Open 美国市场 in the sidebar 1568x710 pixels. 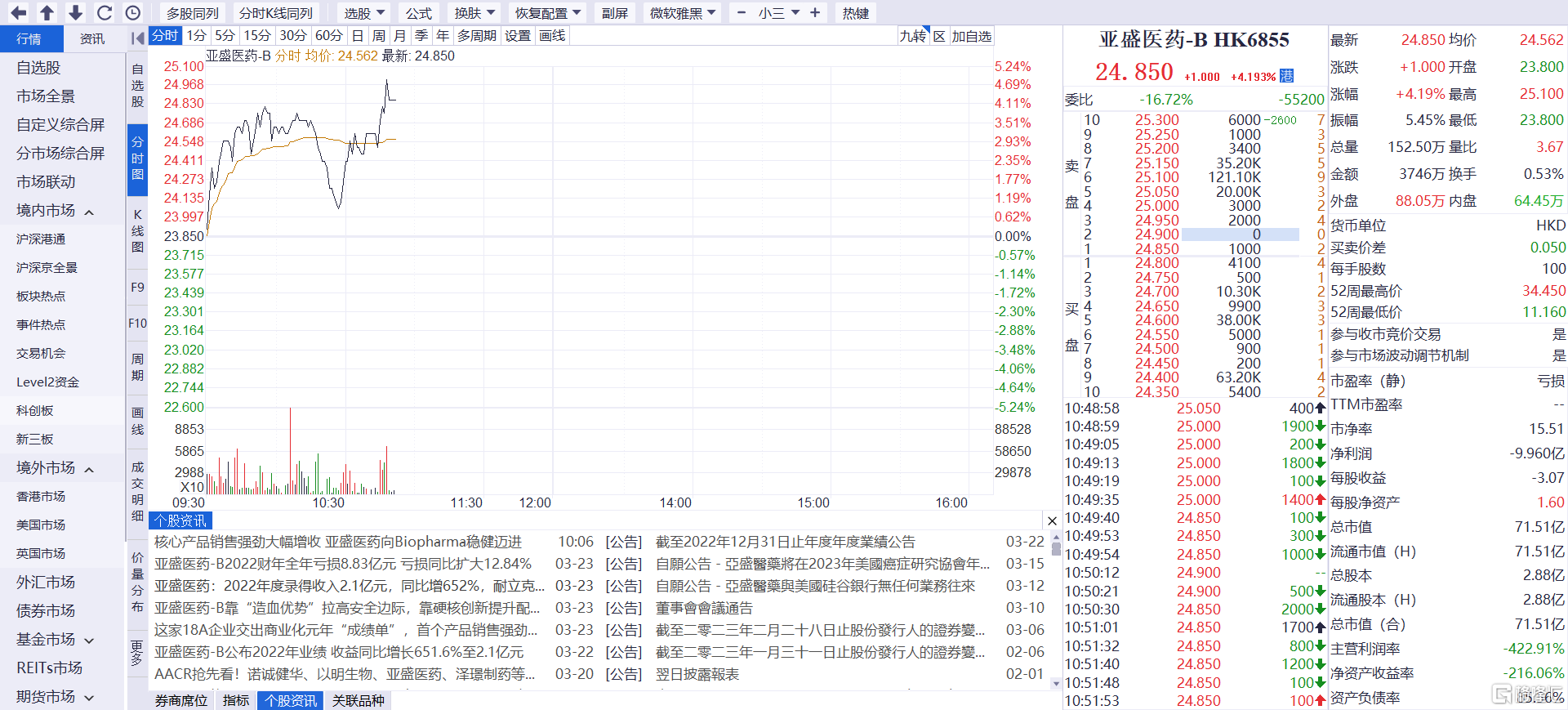(41, 525)
